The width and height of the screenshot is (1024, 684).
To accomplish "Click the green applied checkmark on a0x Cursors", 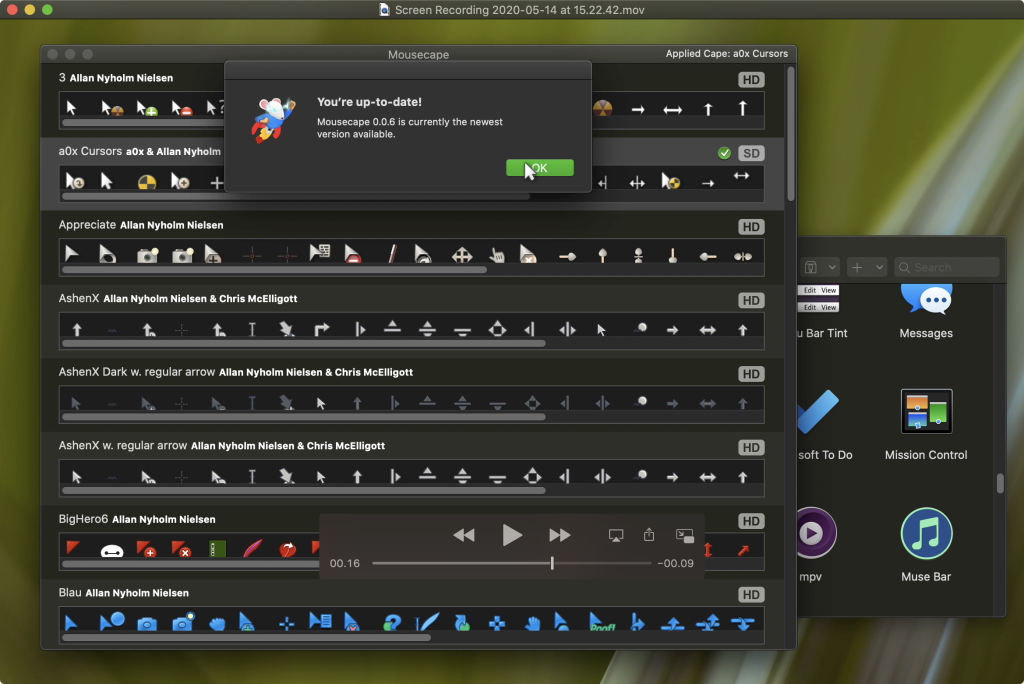I will pyautogui.click(x=724, y=153).
